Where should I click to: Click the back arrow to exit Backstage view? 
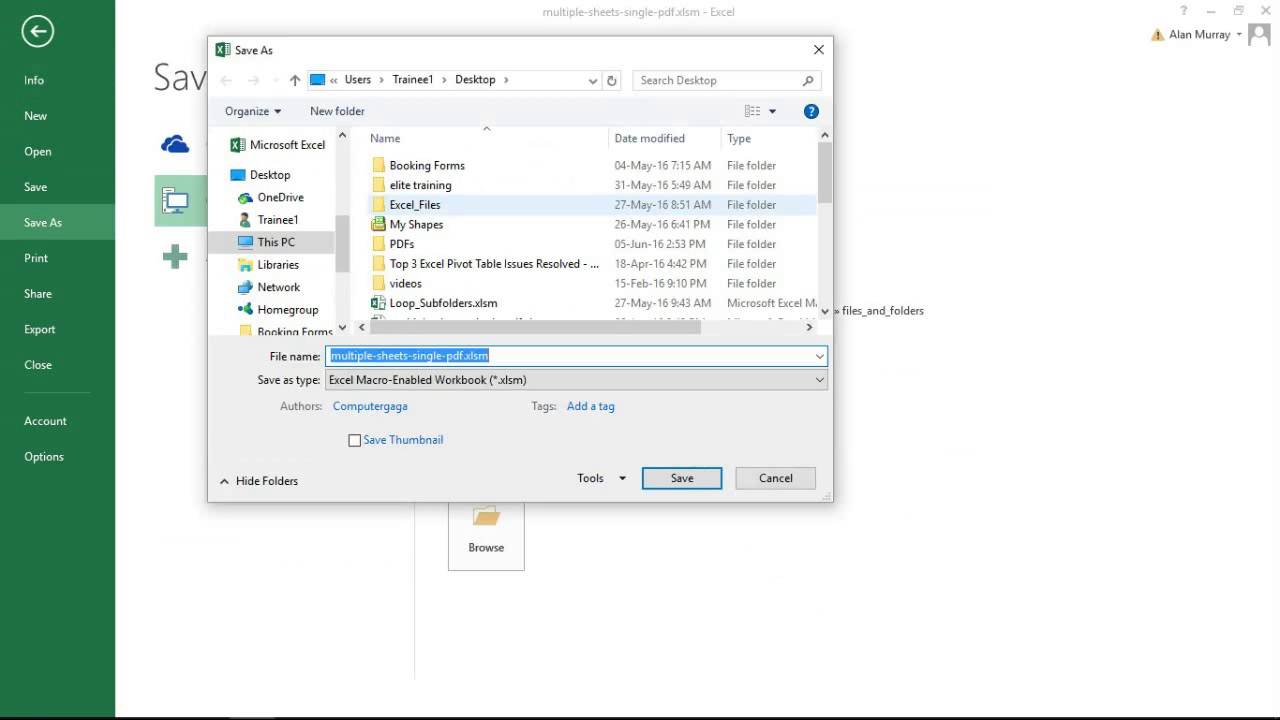click(37, 31)
